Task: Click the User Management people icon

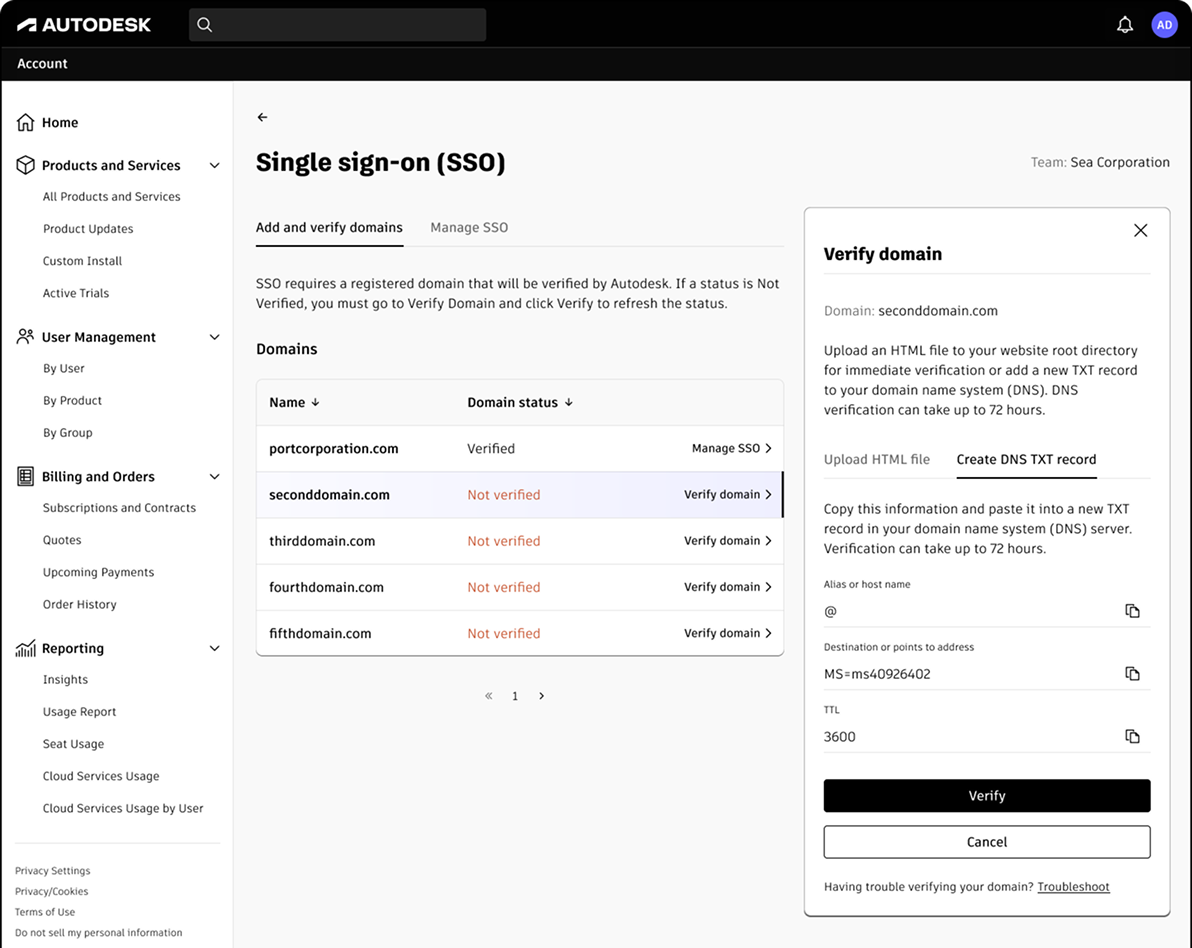Action: (x=25, y=337)
